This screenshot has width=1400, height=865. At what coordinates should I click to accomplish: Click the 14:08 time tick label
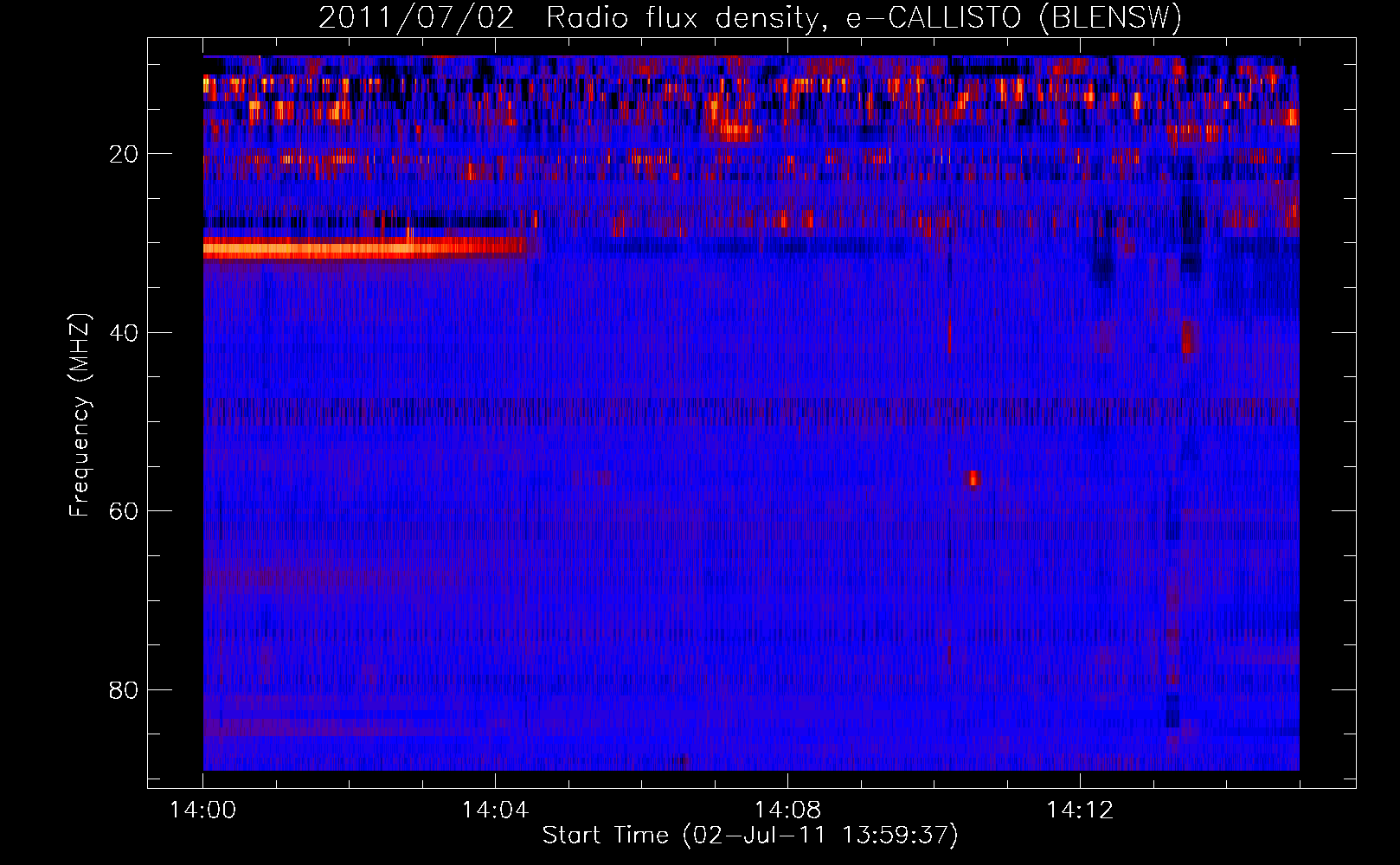[x=787, y=810]
